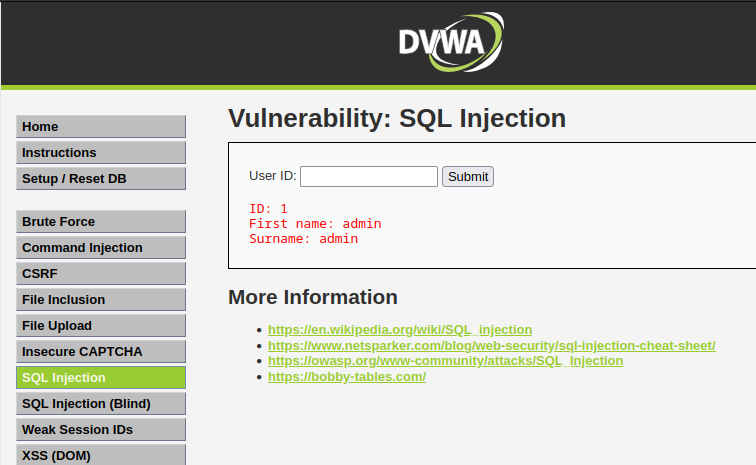Open the XSS (DOM) module

[x=101, y=455]
